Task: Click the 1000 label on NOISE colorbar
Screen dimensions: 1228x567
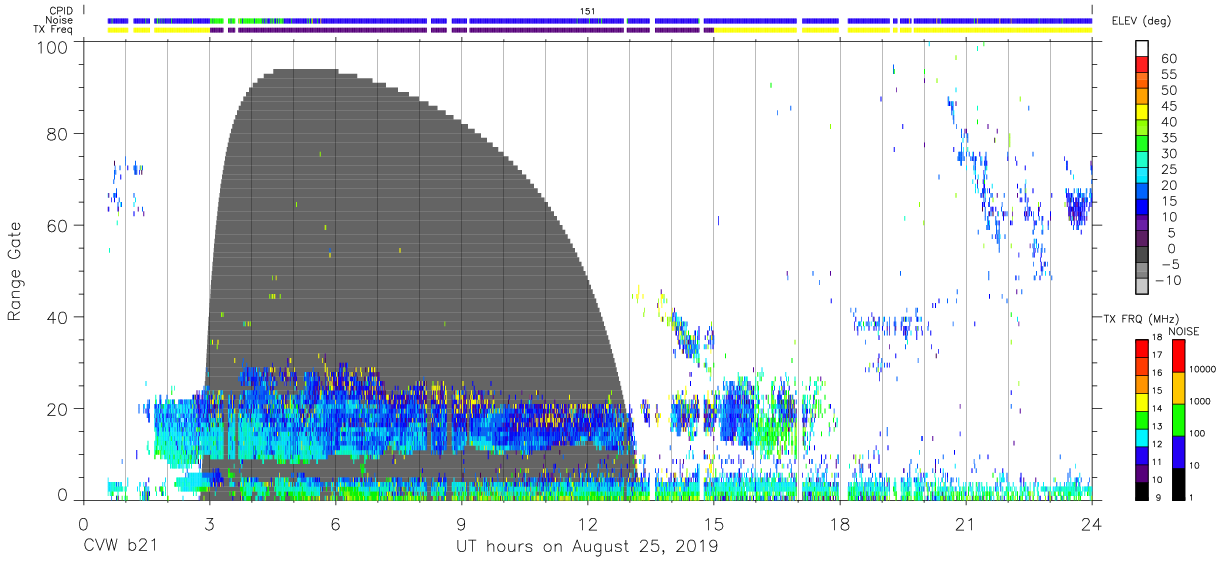Action: click(1200, 402)
